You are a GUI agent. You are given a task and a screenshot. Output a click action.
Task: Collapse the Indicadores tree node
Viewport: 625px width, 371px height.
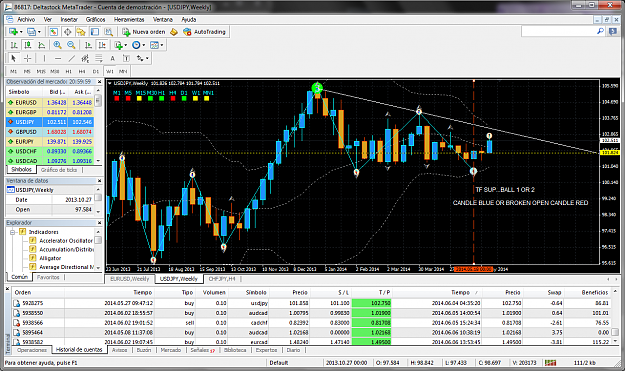(12, 232)
